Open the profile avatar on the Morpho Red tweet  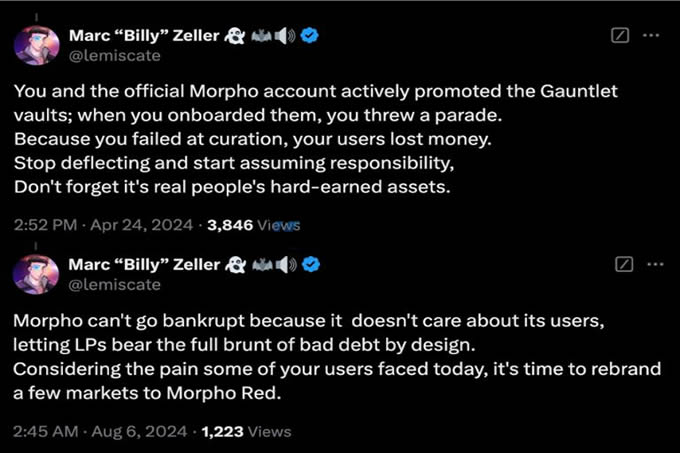(x=35, y=273)
